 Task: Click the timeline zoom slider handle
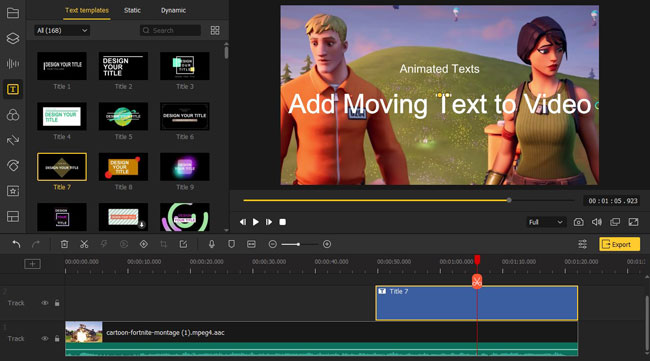[x=298, y=244]
